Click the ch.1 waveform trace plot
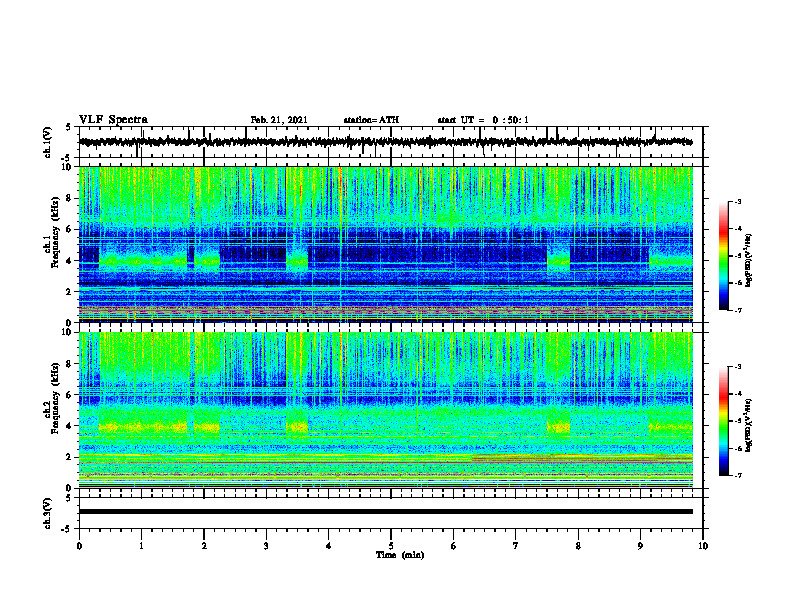792x612 pixels. point(385,142)
